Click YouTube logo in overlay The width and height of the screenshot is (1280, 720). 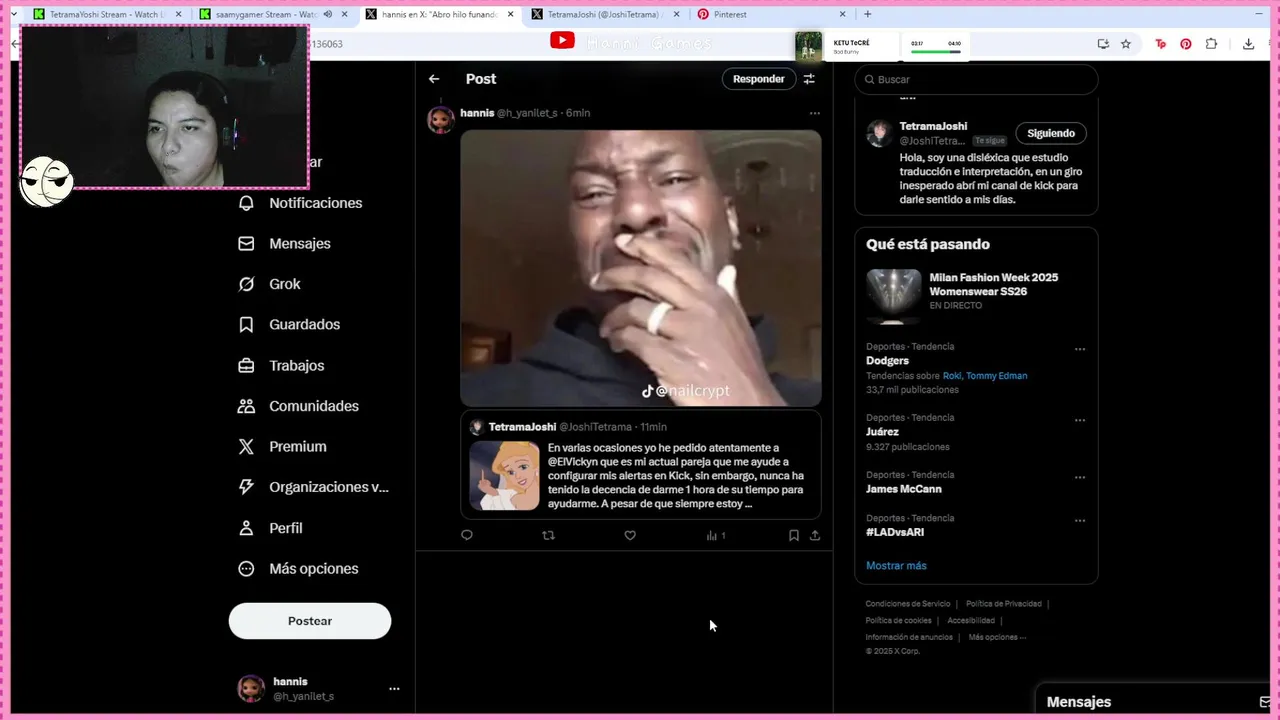point(562,40)
